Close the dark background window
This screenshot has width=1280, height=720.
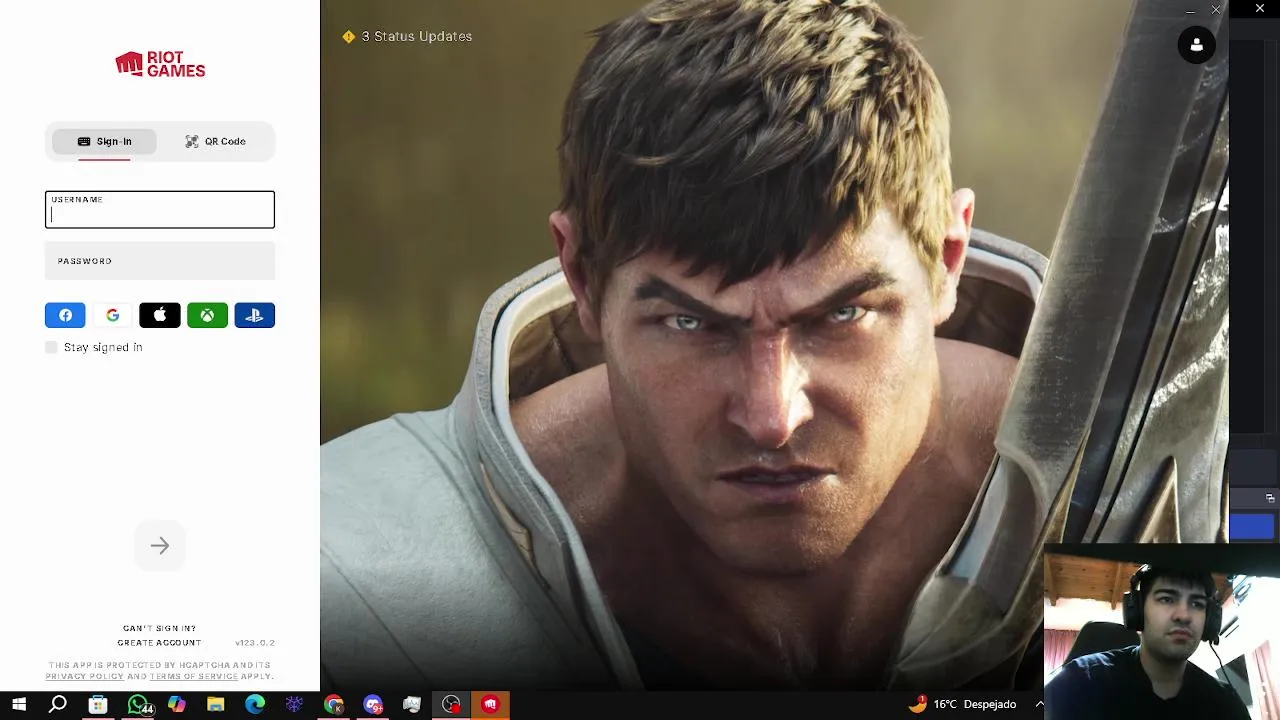[x=1260, y=9]
